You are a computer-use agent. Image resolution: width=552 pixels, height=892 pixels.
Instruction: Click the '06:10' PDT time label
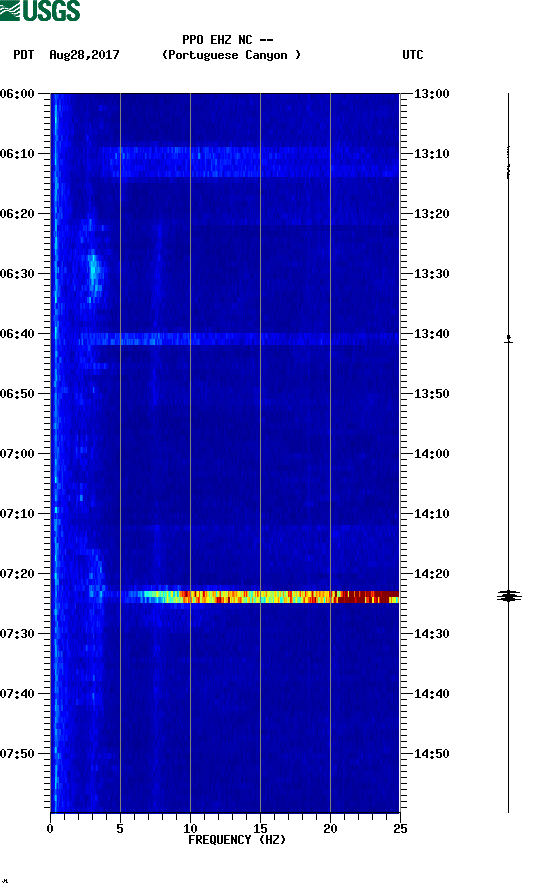click(x=18, y=154)
